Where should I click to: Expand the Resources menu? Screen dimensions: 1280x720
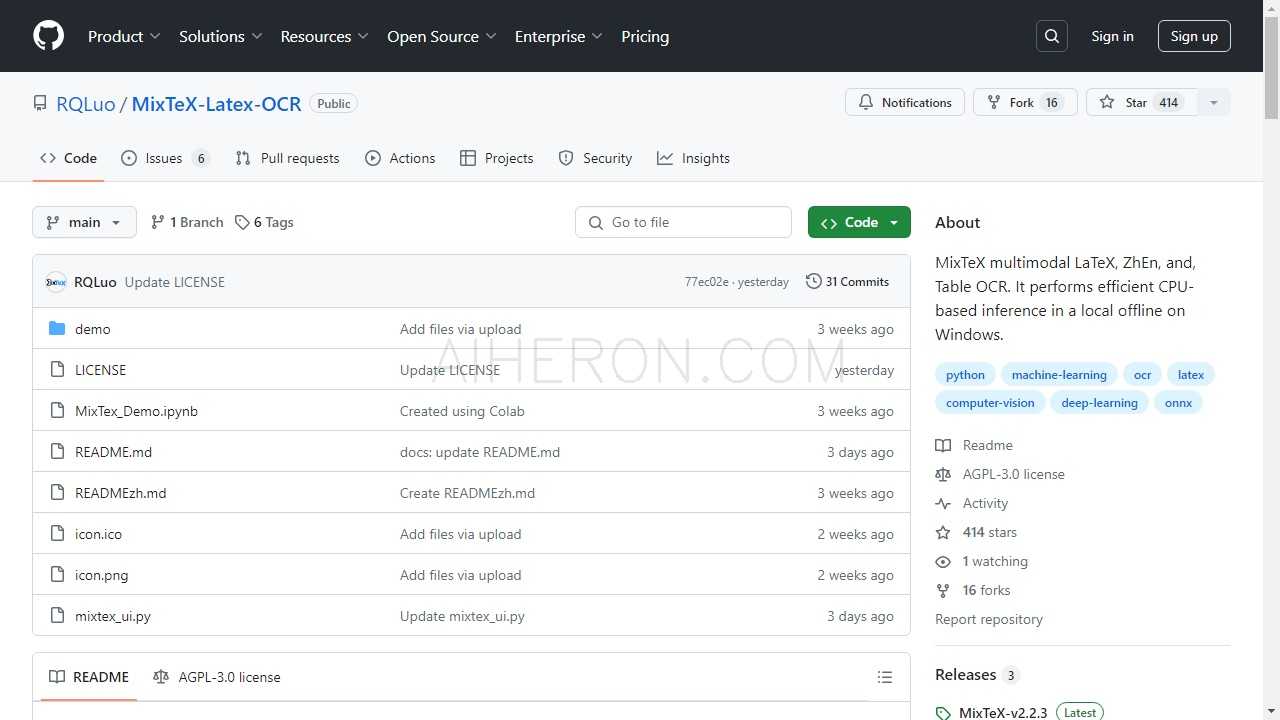tap(325, 36)
